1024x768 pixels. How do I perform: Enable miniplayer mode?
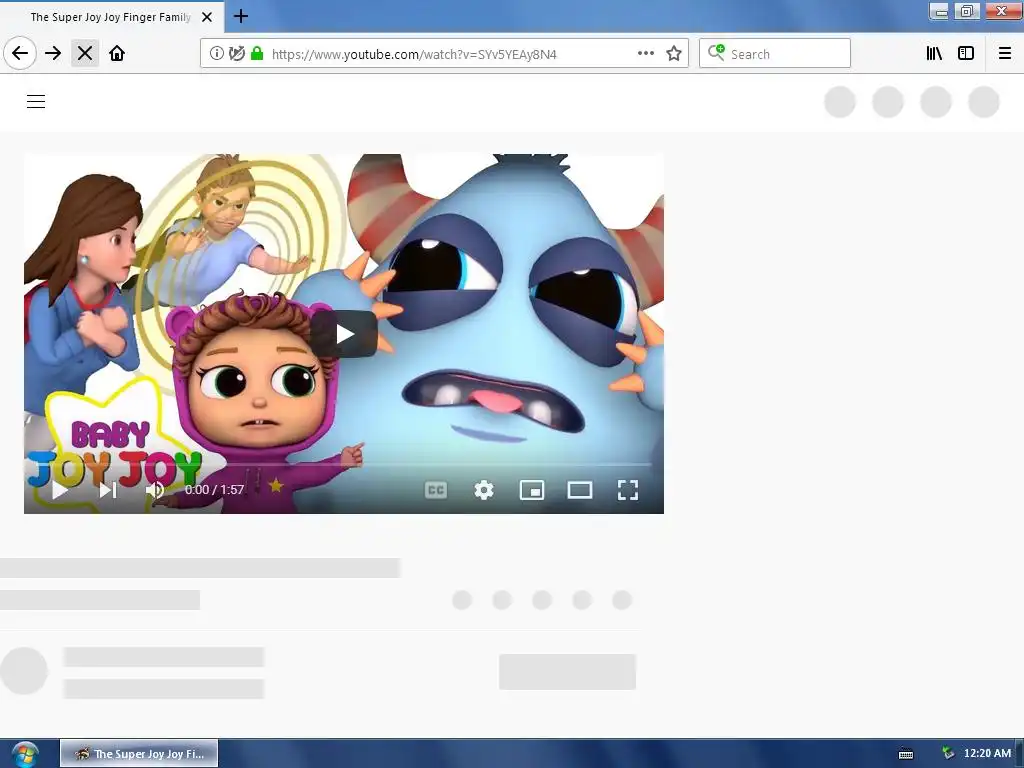(532, 490)
